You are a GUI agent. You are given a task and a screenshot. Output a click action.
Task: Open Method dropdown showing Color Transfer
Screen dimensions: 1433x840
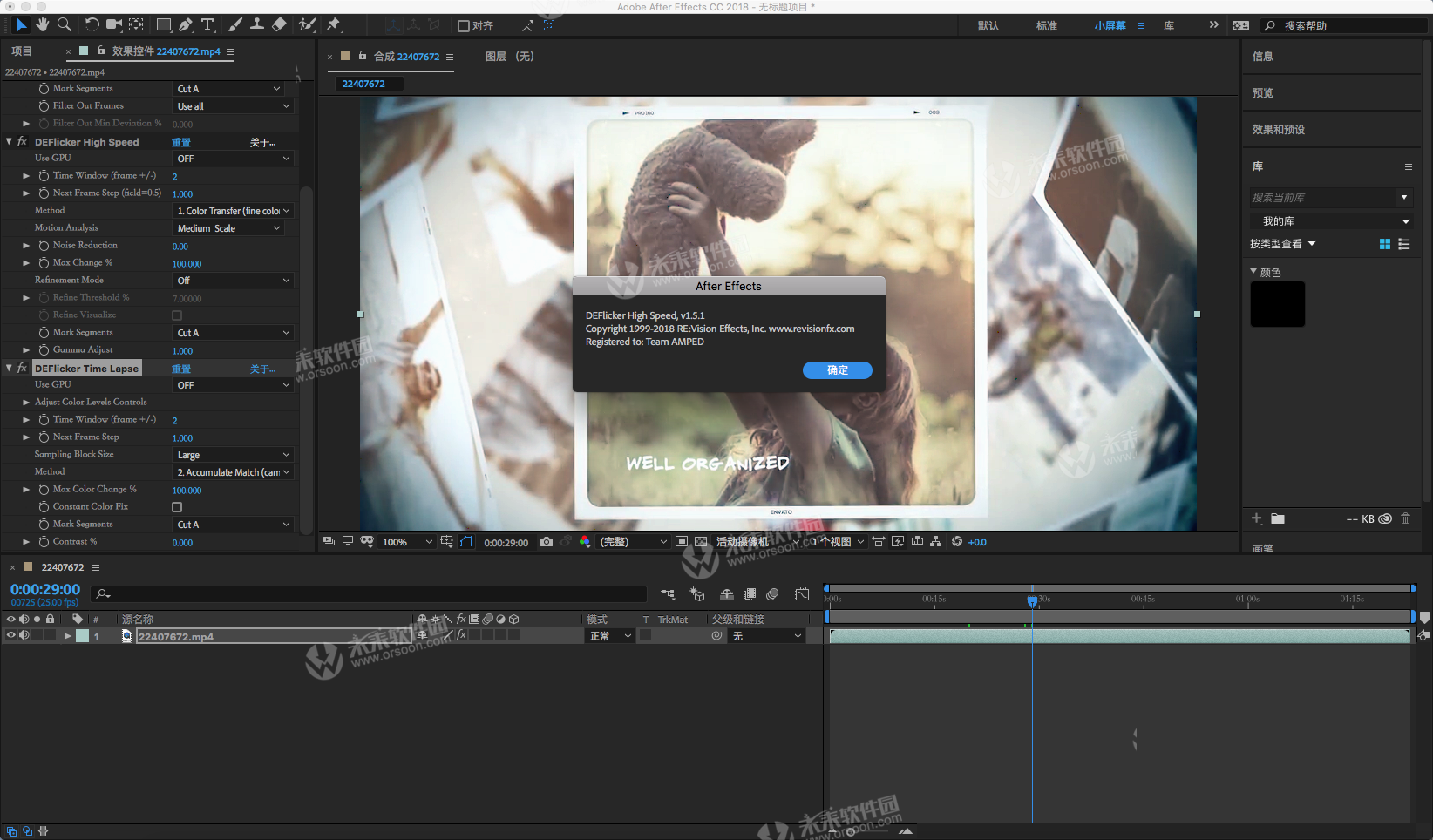coord(234,211)
